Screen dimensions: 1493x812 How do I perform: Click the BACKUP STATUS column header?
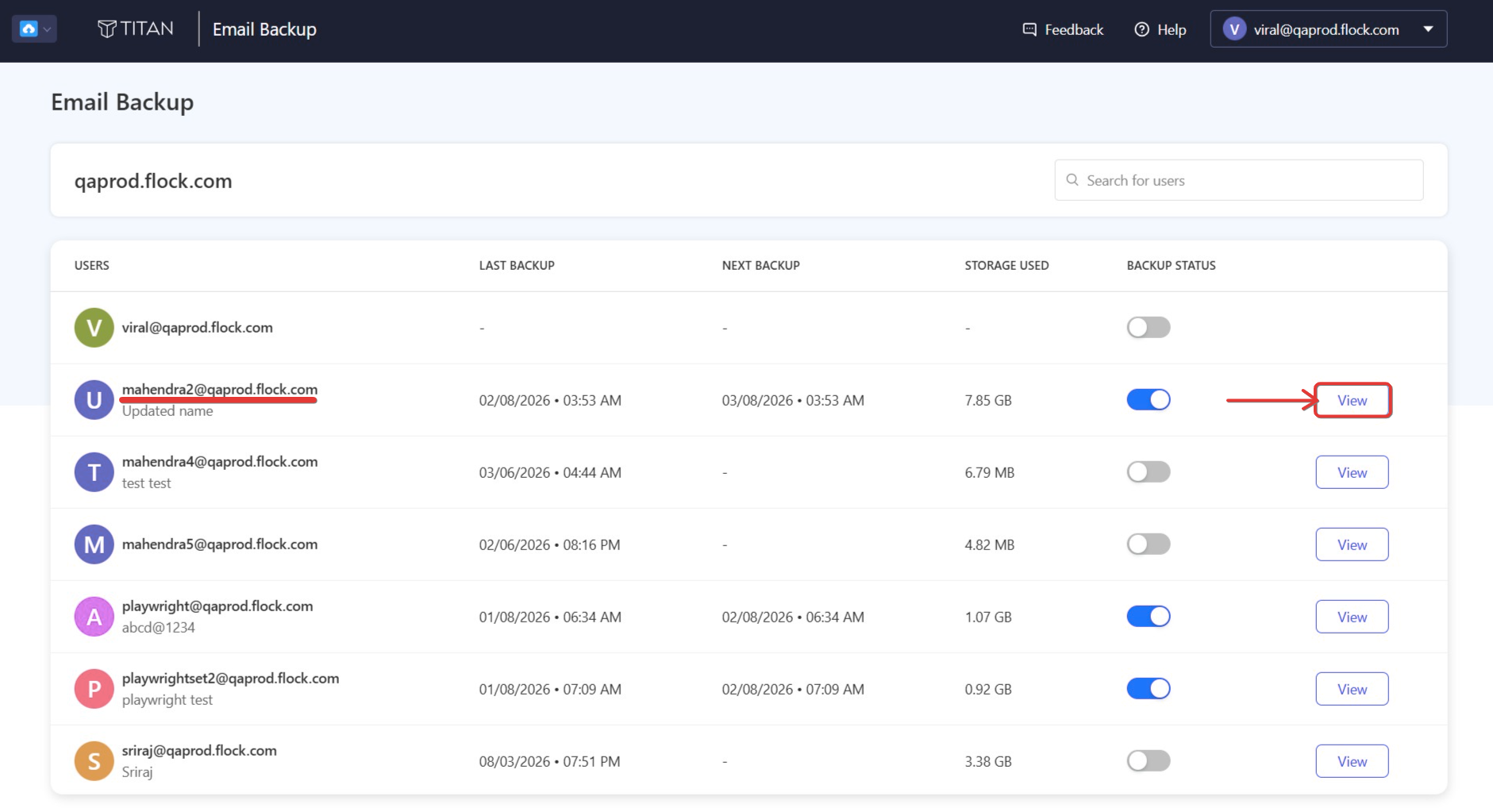[1172, 265]
